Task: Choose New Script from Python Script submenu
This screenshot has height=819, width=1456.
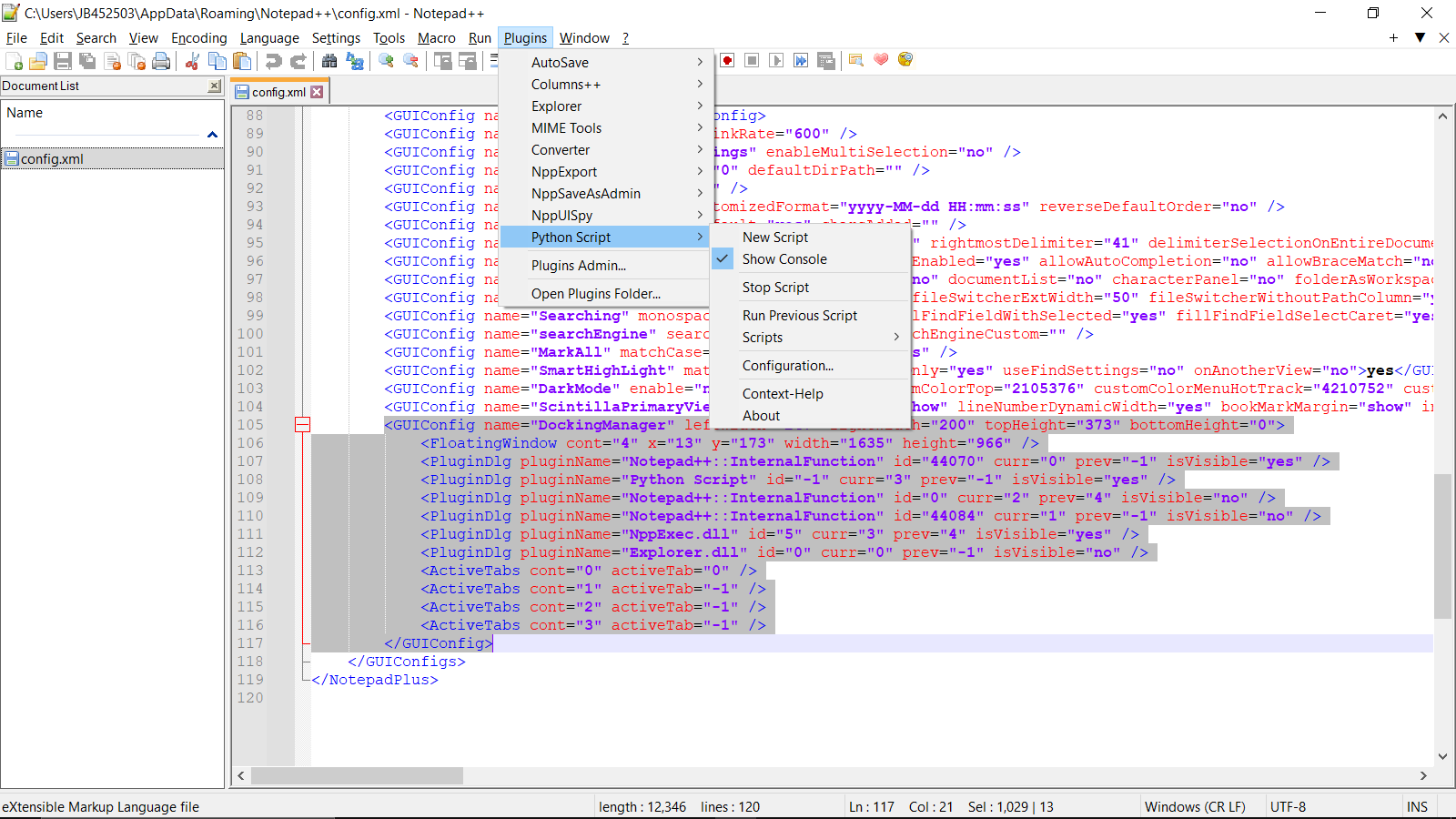Action: point(810,238)
